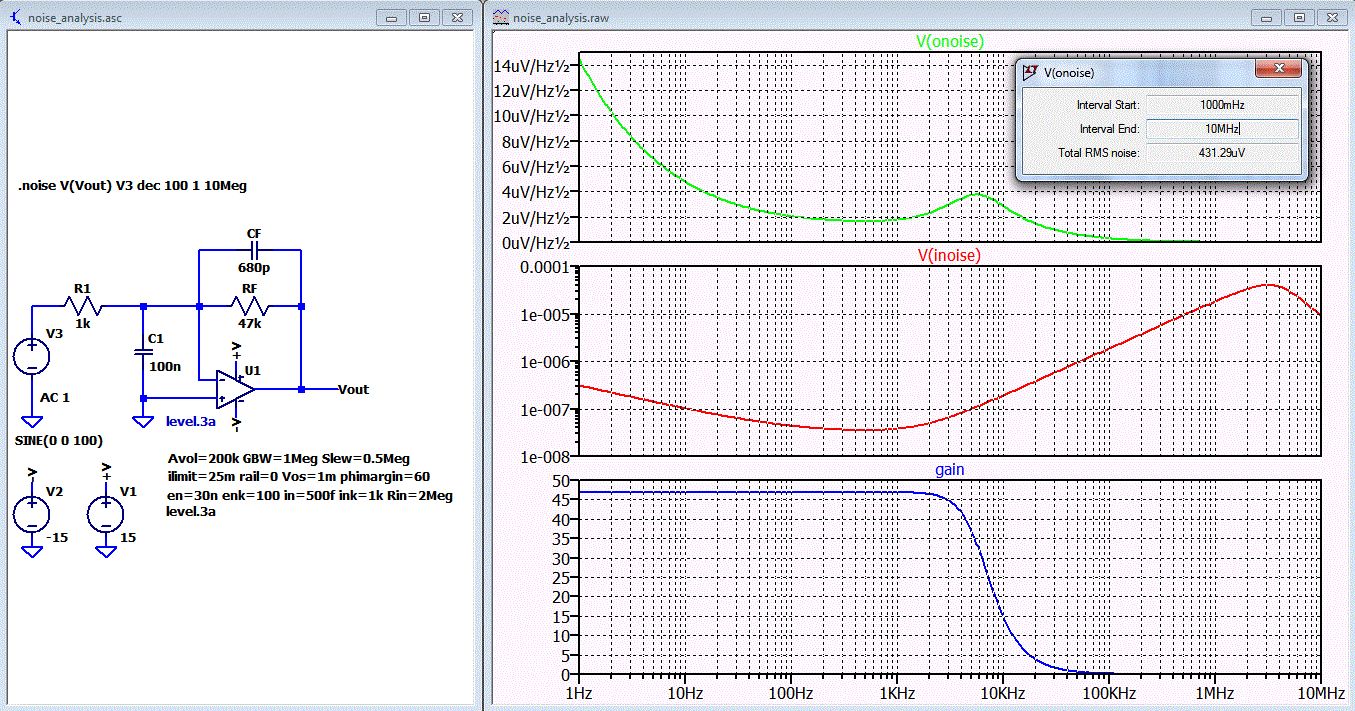Click the noise_analysis.asc window title icon
This screenshot has height=711, width=1355.
(14, 17)
